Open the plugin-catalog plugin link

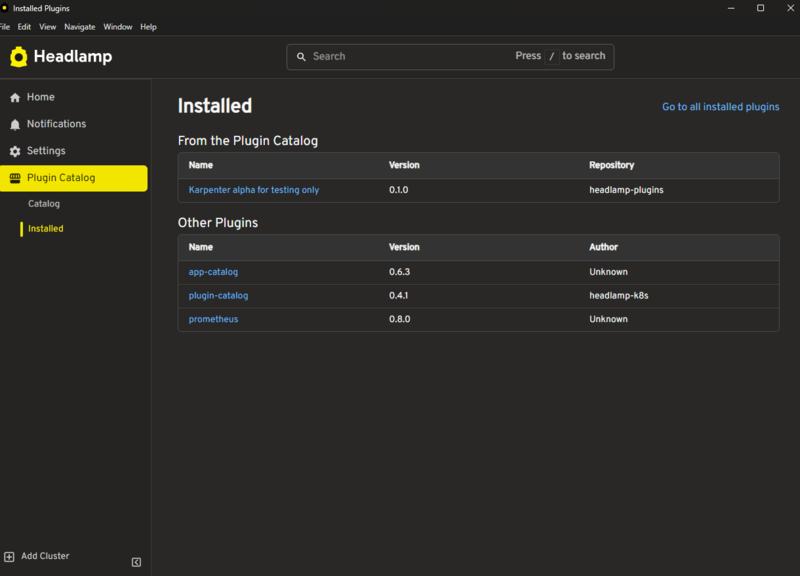coord(218,295)
